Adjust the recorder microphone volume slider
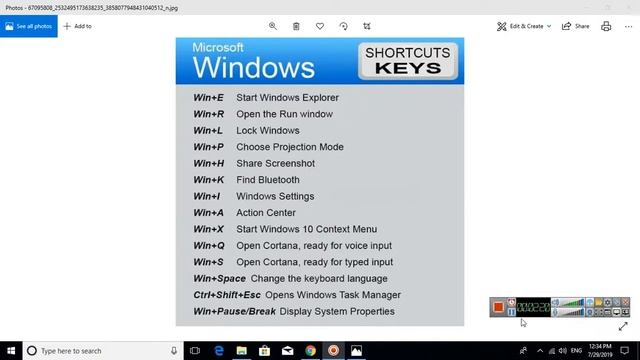Viewport: 640px width, 360px height. point(572,312)
